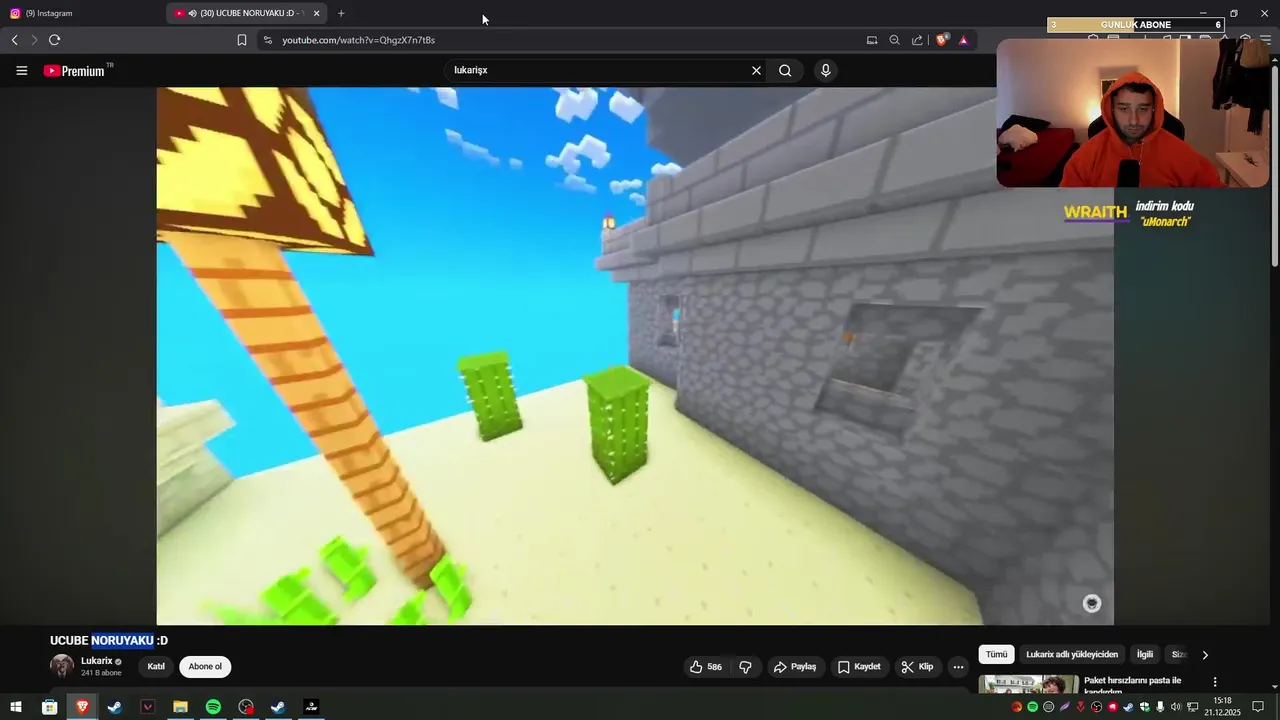1280x720 pixels.
Task: Open File Explorer from the taskbar
Action: pyautogui.click(x=180, y=707)
